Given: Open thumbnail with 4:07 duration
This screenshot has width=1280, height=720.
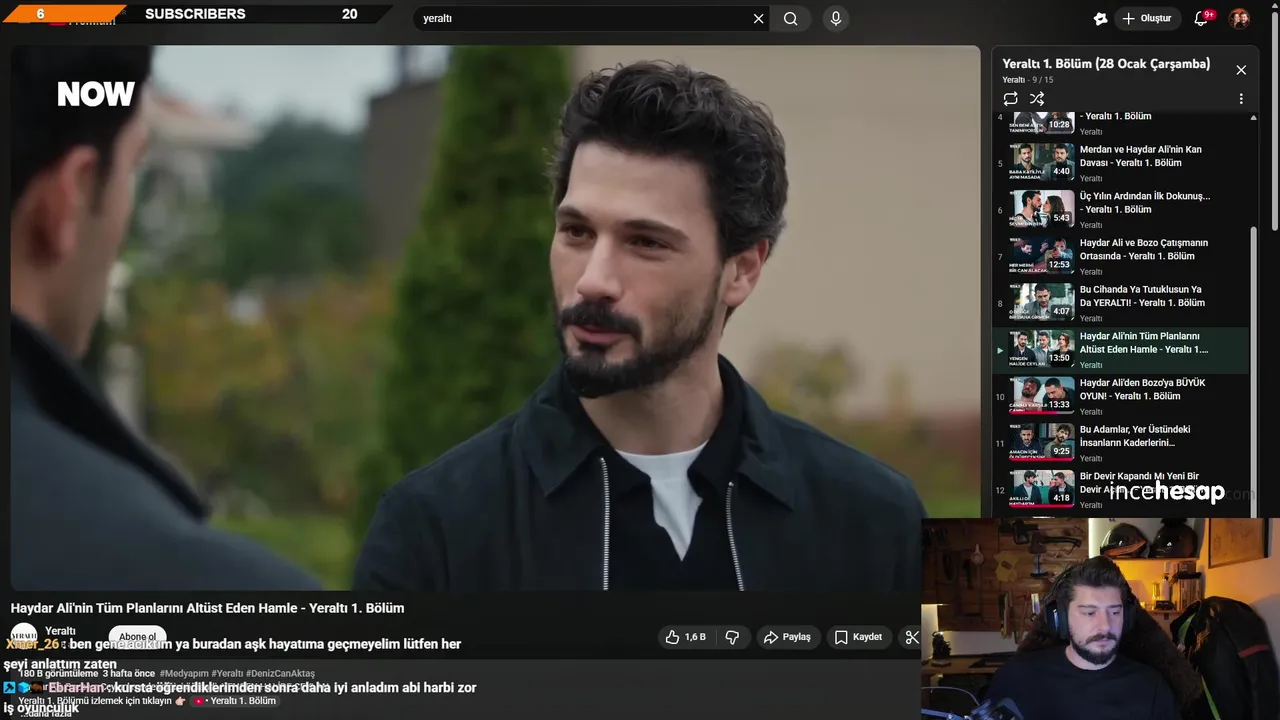Looking at the screenshot, I should click(1042, 301).
